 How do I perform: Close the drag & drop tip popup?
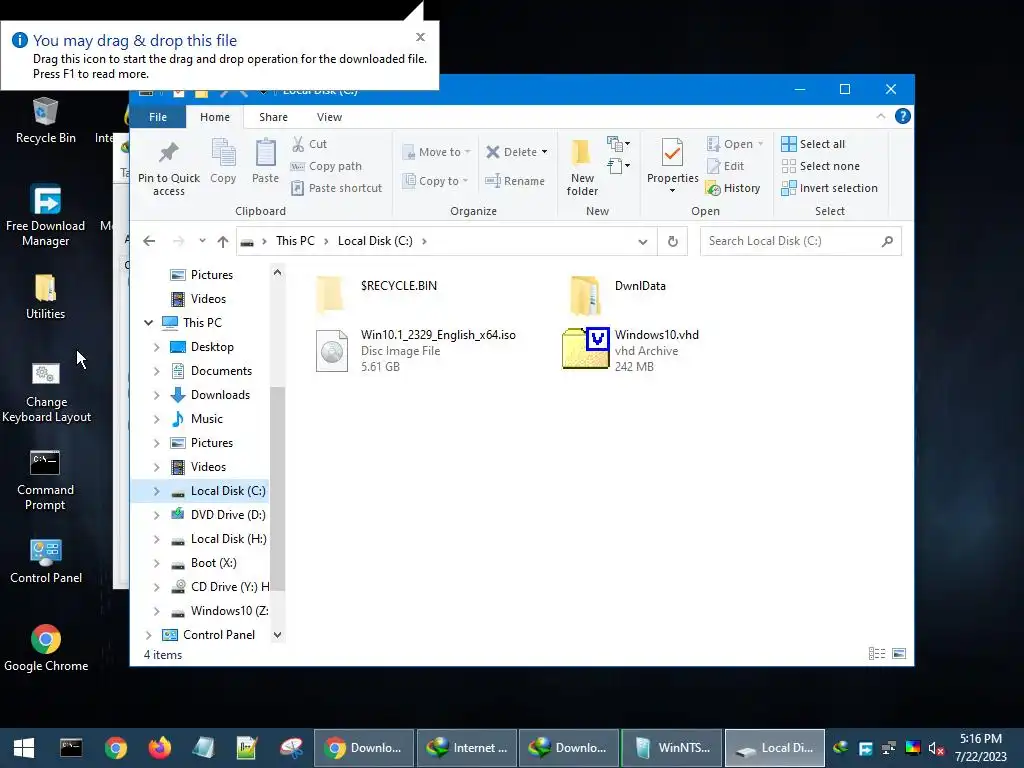click(x=421, y=37)
